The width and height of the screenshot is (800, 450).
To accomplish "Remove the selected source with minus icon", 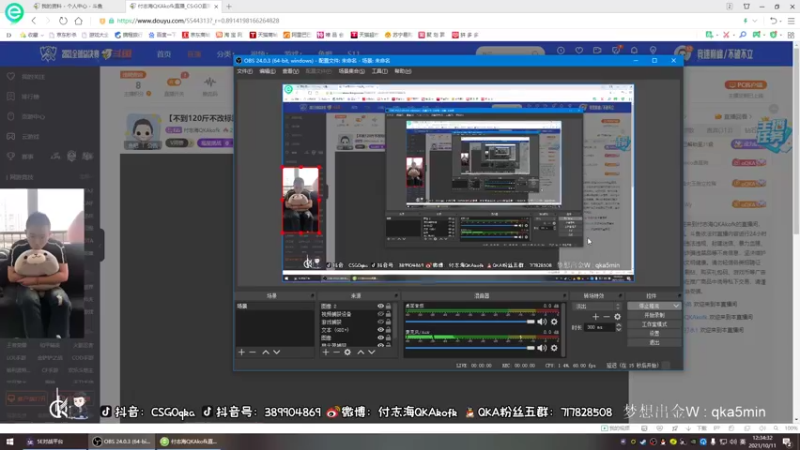I will [x=336, y=352].
